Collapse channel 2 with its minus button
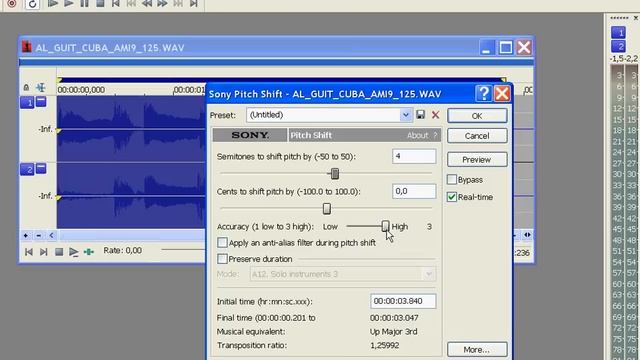The image size is (640, 360). tap(41, 168)
